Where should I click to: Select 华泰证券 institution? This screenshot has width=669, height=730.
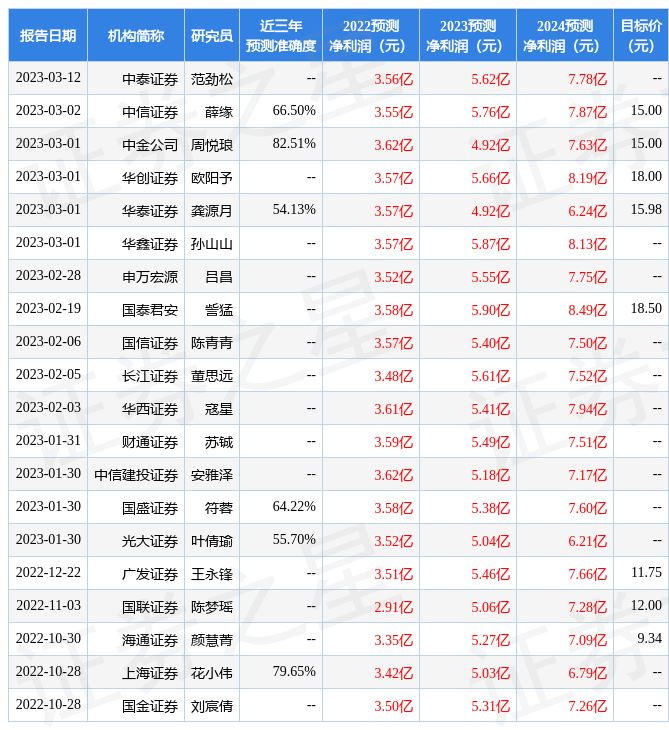(x=150, y=211)
